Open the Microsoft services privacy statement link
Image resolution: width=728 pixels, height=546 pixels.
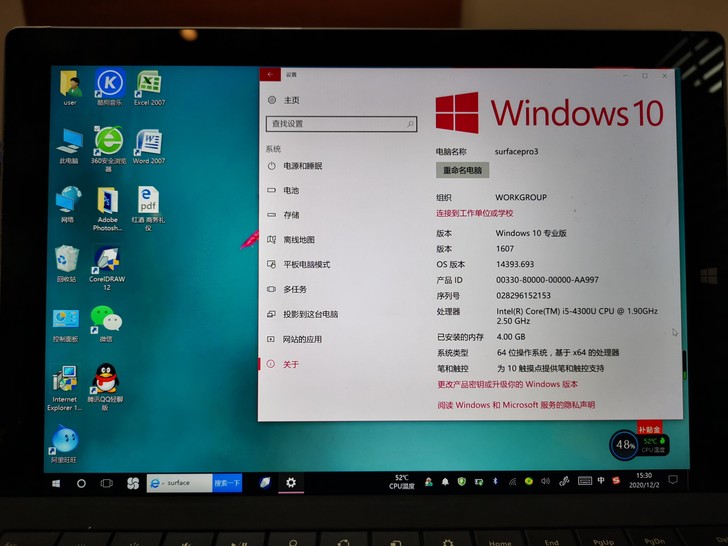point(516,405)
